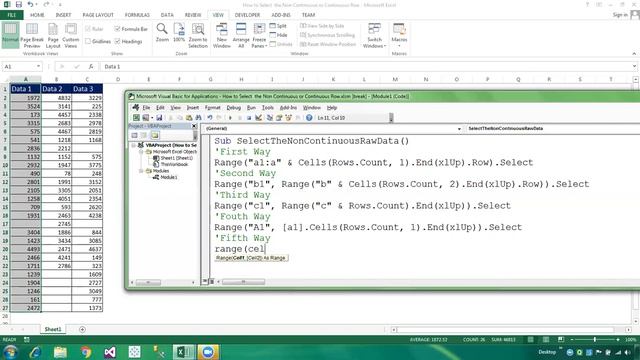
Task: Open the Switch Windows dropdown
Action: pyautogui.click(x=374, y=35)
